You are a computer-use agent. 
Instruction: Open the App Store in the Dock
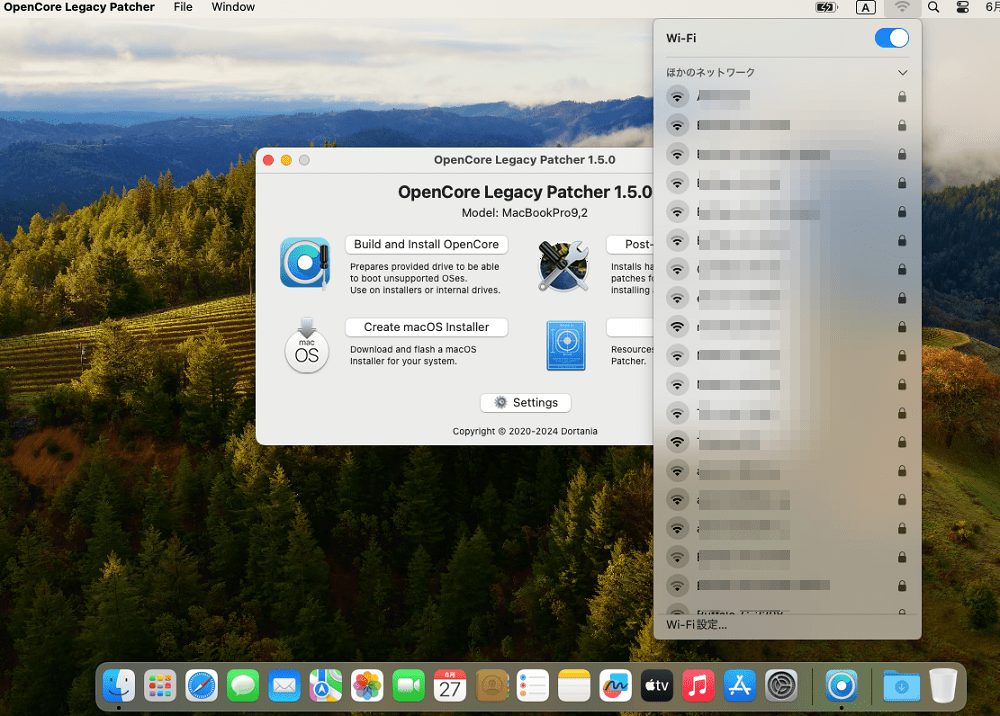(x=740, y=685)
